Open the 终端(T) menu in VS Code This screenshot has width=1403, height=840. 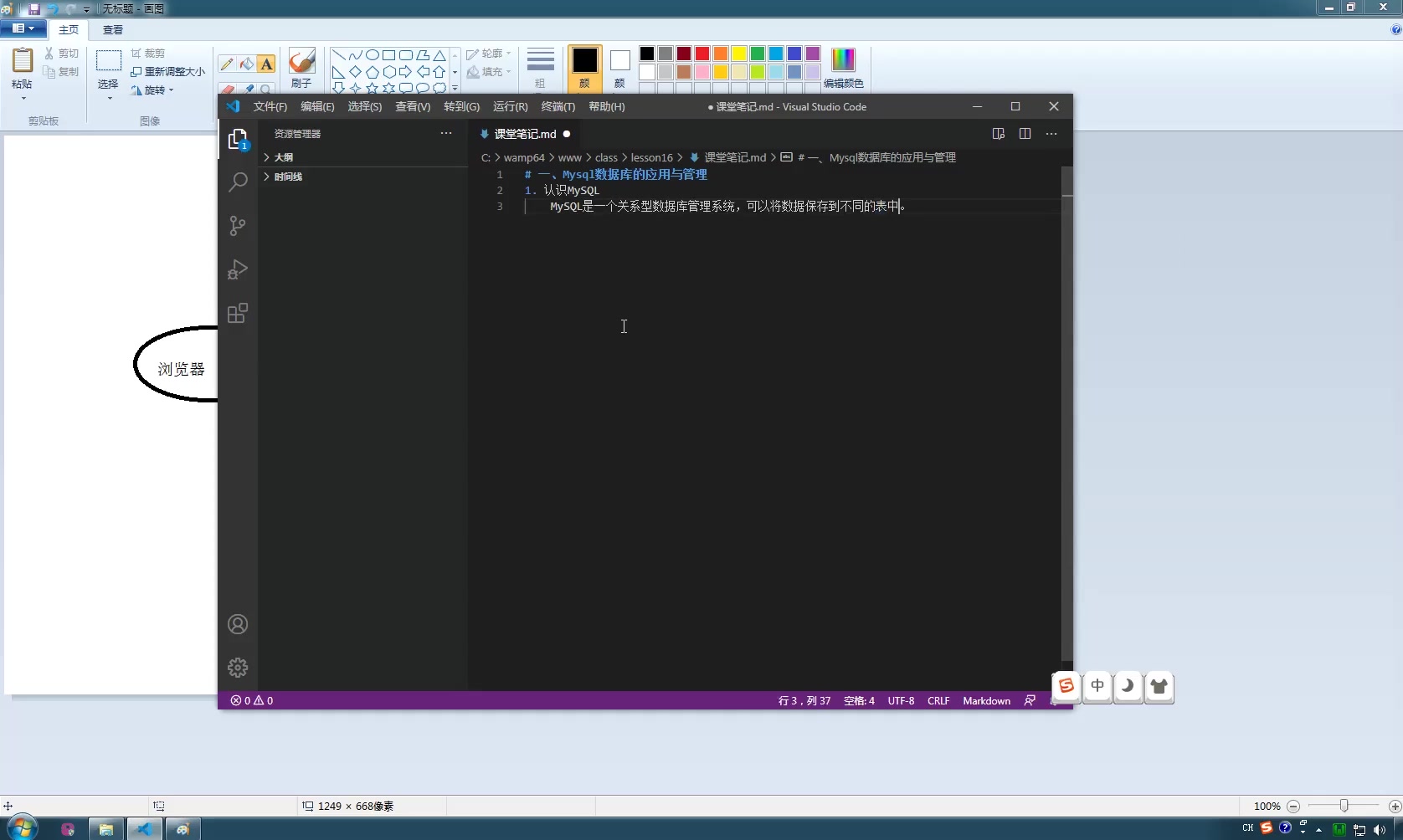tap(558, 106)
